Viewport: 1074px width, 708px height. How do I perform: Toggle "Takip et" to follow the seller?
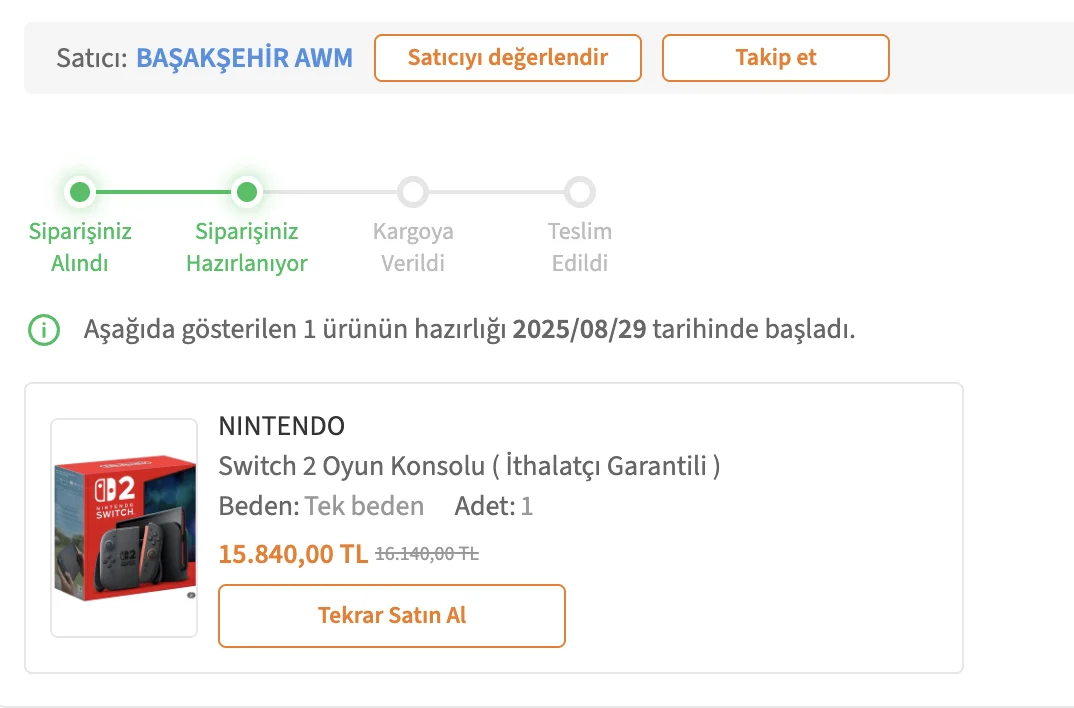tap(775, 58)
